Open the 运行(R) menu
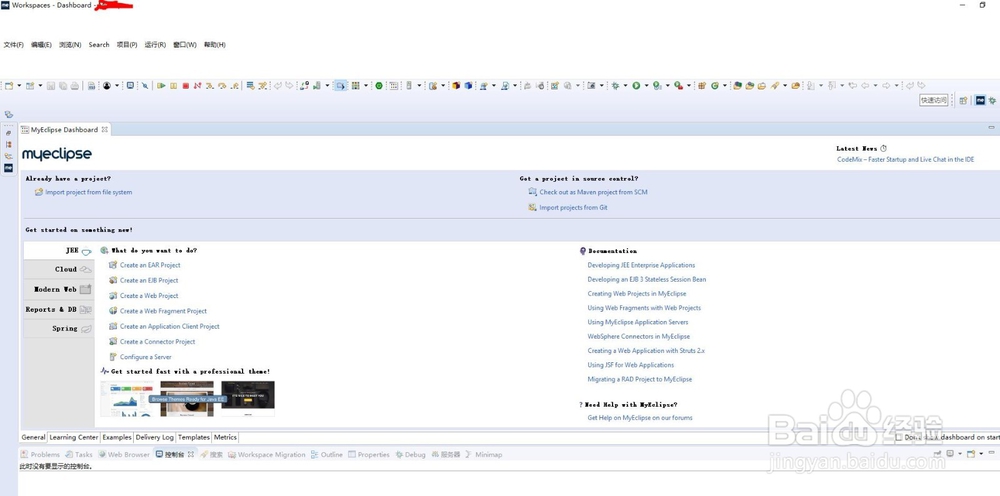The width and height of the screenshot is (1000, 496). (x=155, y=45)
